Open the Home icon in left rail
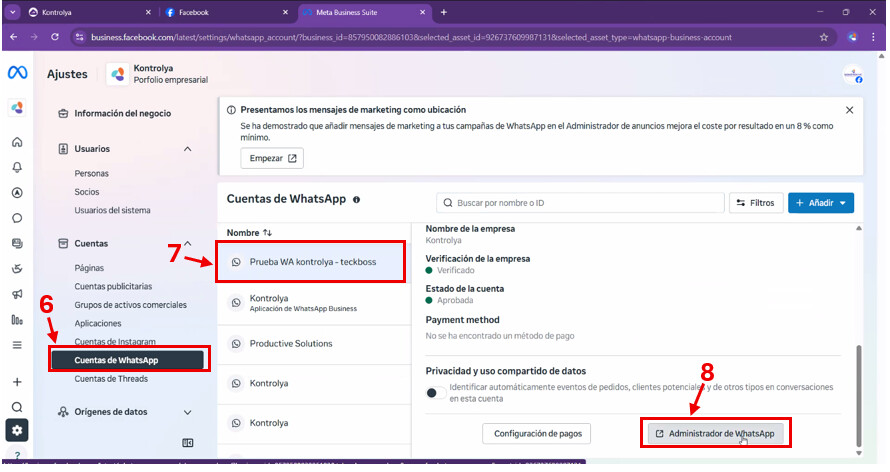 pyautogui.click(x=17, y=142)
